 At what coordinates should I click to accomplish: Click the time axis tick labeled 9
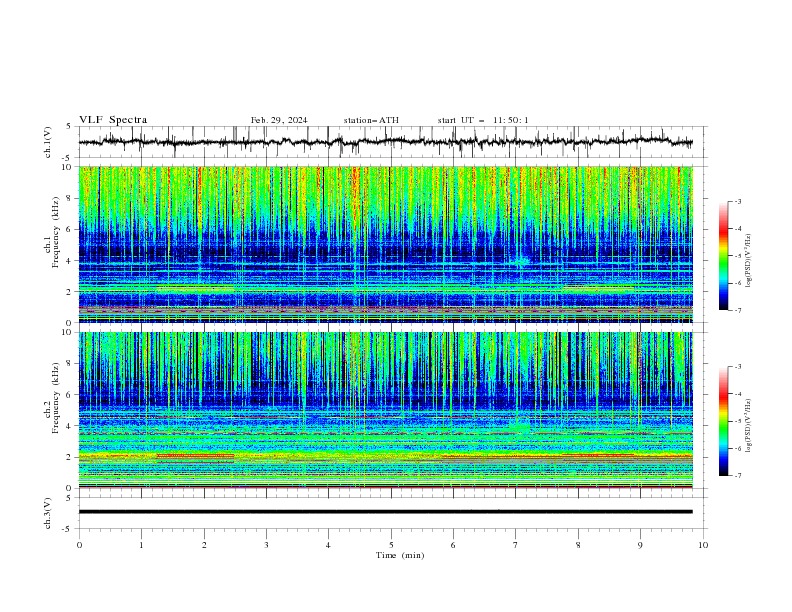click(x=640, y=545)
